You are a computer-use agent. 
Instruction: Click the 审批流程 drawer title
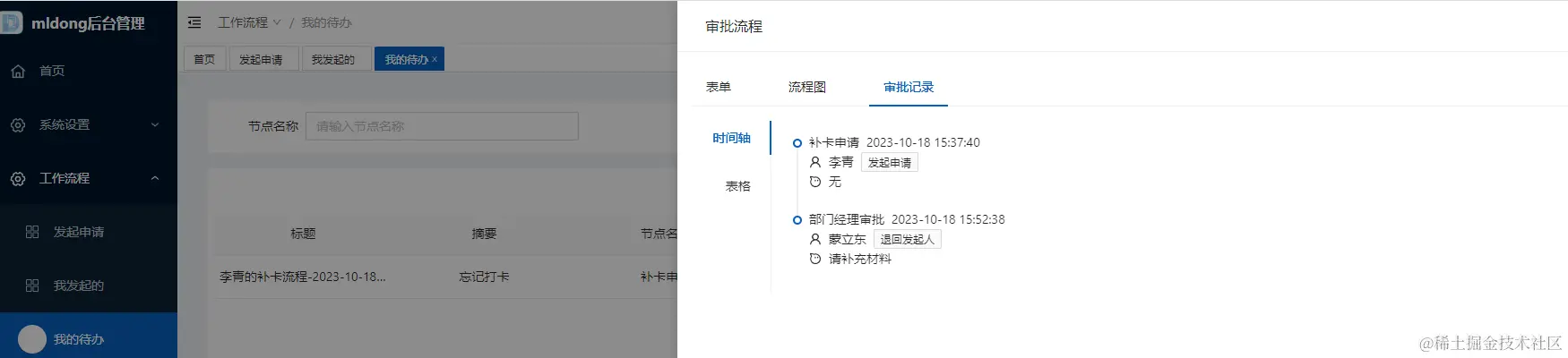[734, 27]
